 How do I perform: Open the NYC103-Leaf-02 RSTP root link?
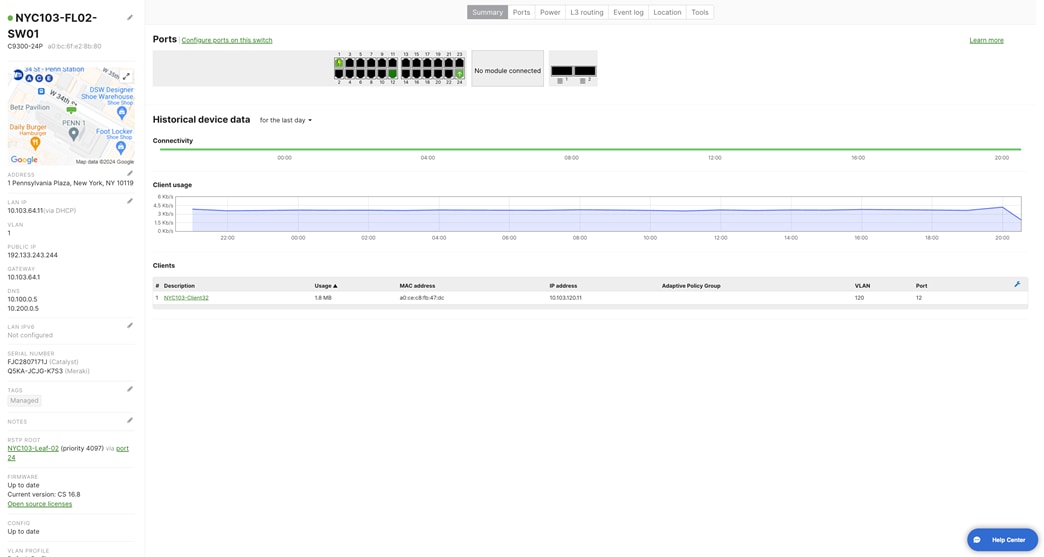[x=33, y=449]
